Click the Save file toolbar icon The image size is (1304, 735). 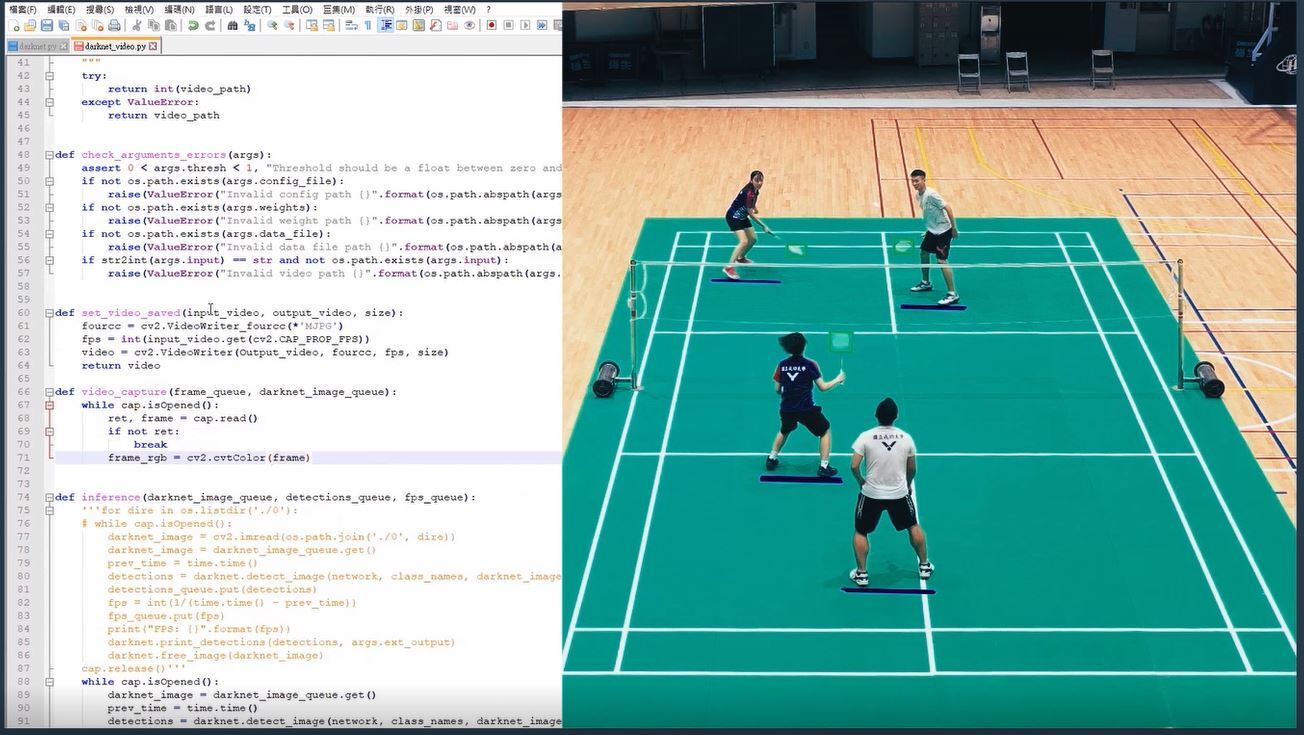46,25
